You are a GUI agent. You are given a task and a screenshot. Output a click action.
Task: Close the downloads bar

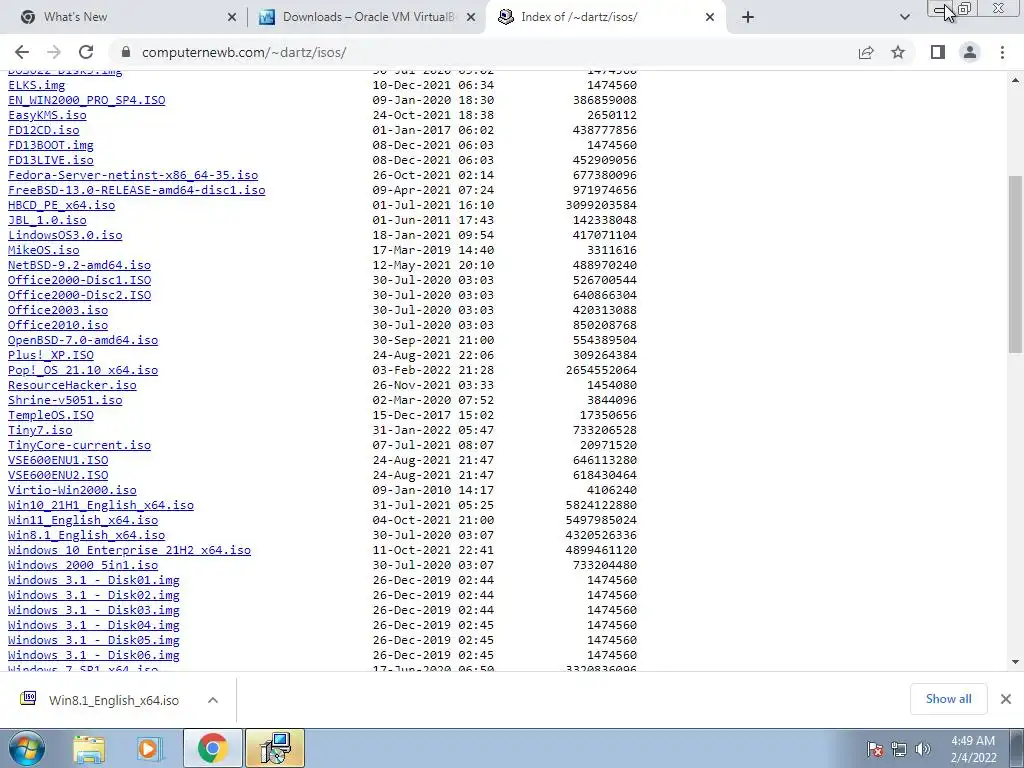coord(1006,699)
